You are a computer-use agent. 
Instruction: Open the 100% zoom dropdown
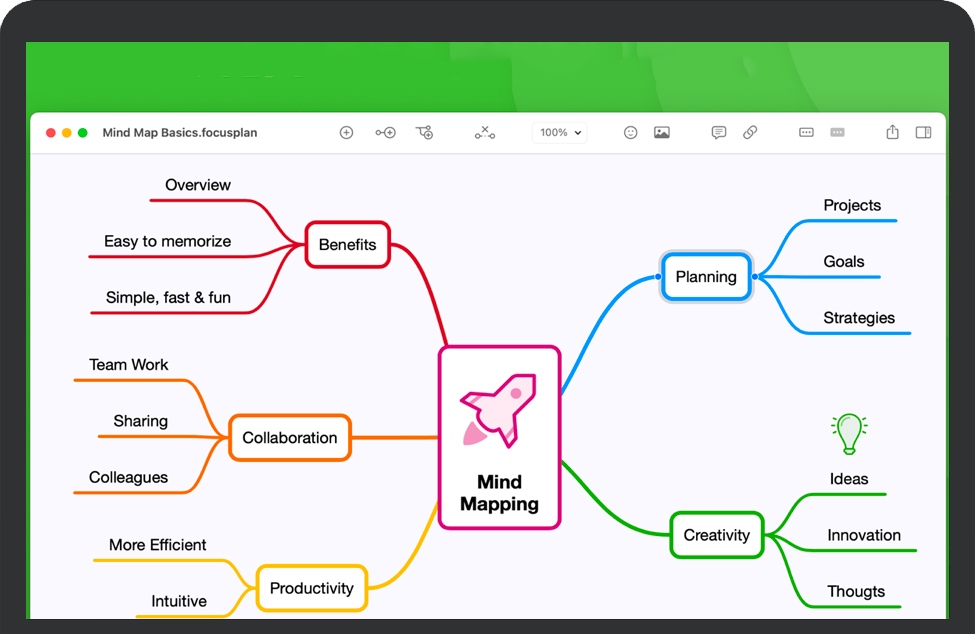560,132
